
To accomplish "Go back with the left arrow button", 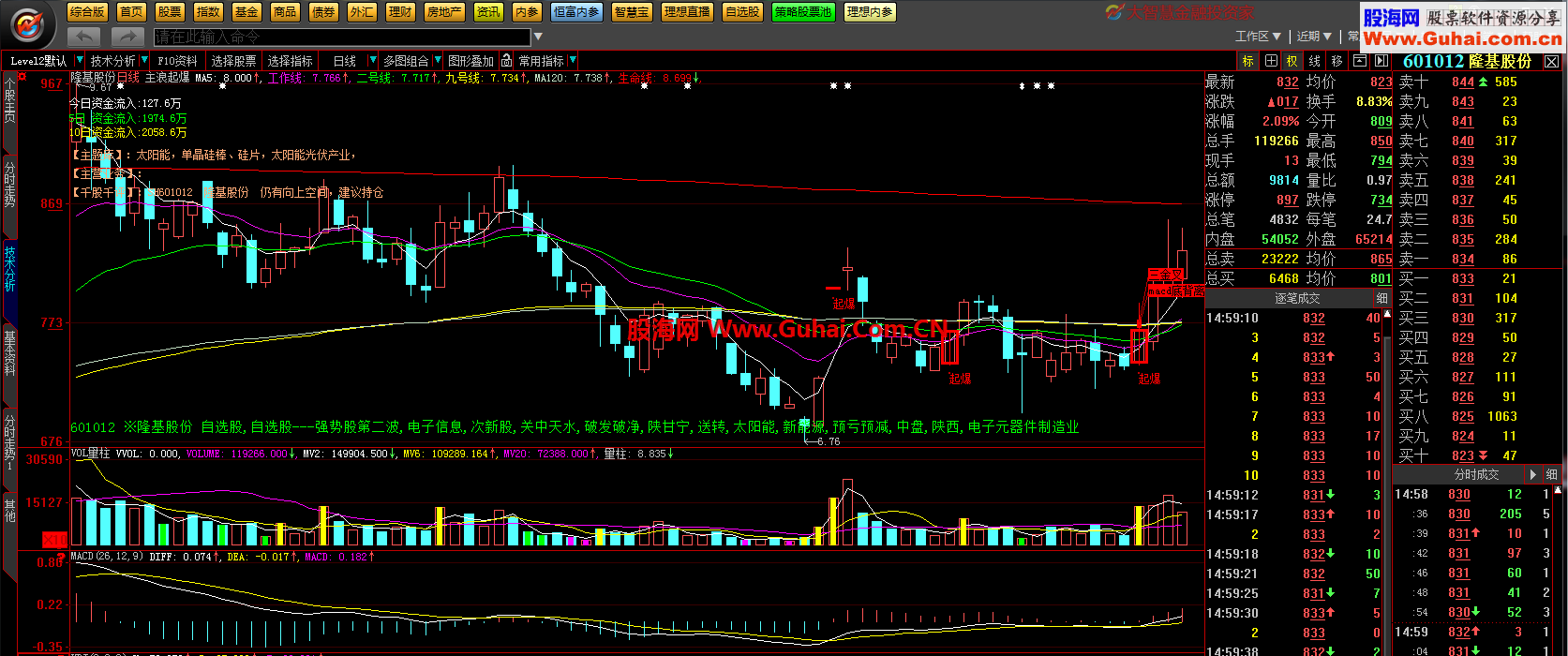I will (83, 37).
